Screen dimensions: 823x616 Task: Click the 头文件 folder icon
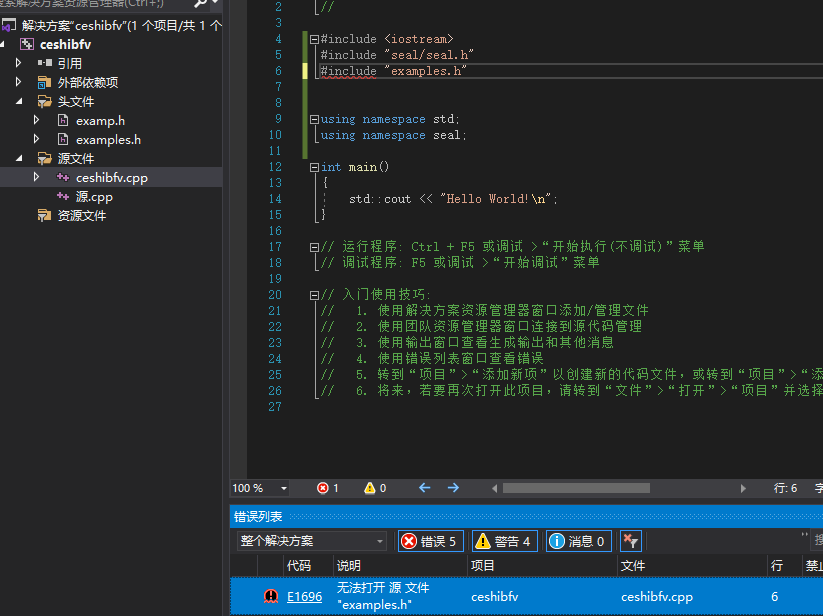tap(45, 101)
